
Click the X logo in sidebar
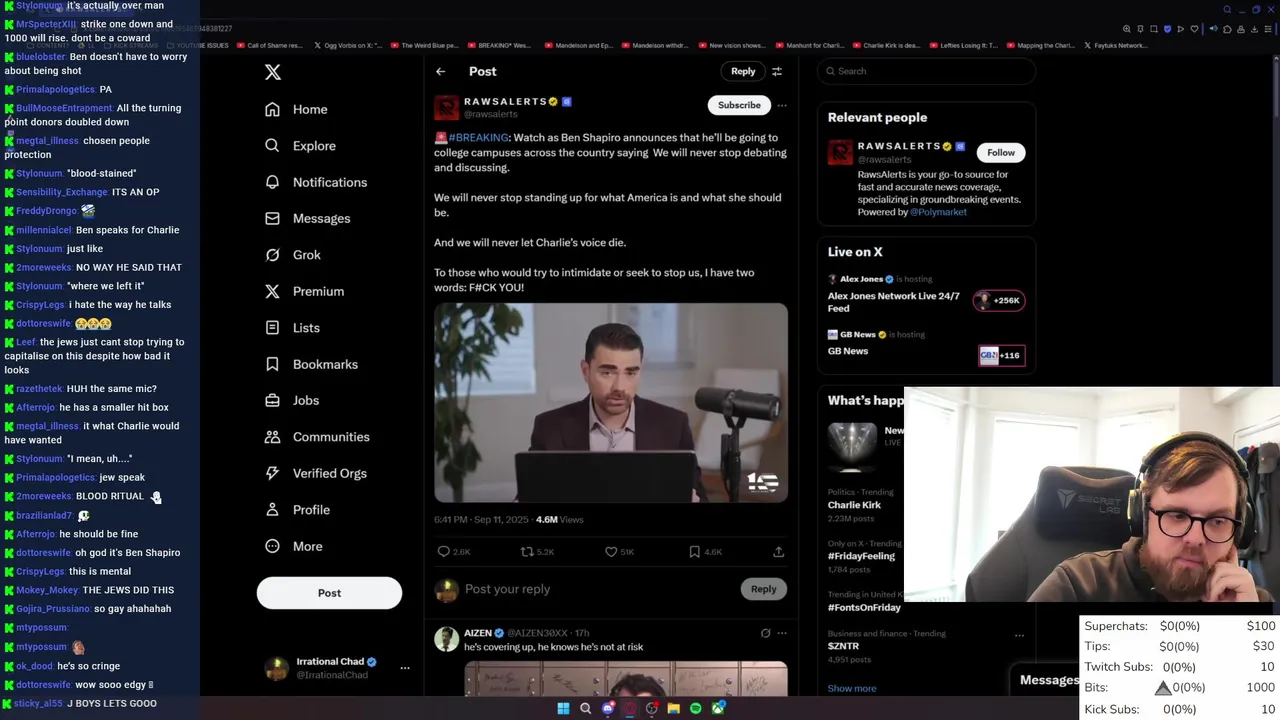(x=272, y=72)
